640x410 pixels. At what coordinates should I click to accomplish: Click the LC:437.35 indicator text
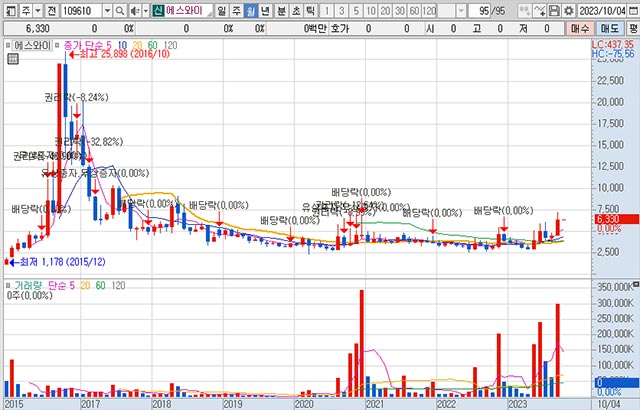613,45
